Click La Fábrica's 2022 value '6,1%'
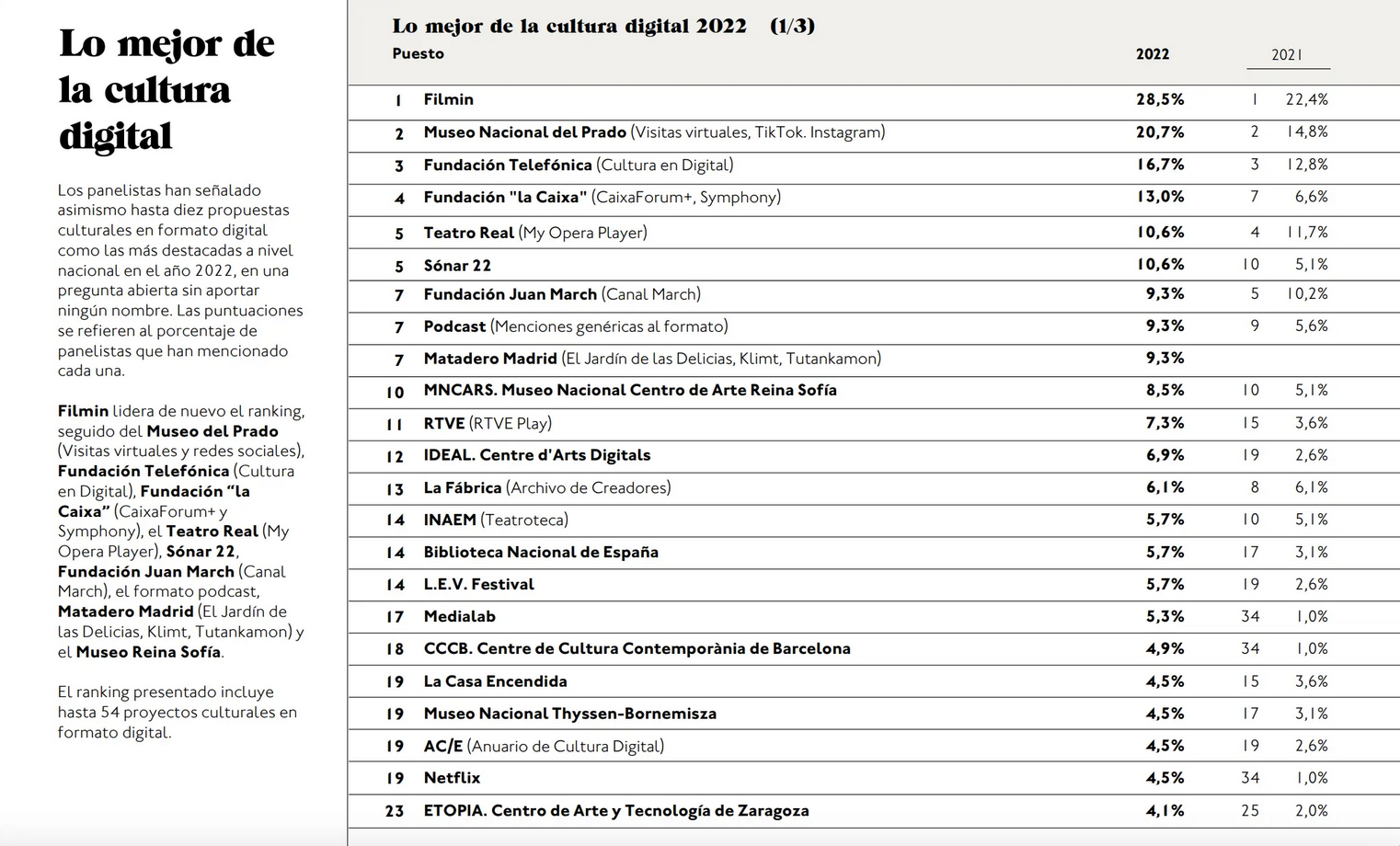 tap(1165, 487)
